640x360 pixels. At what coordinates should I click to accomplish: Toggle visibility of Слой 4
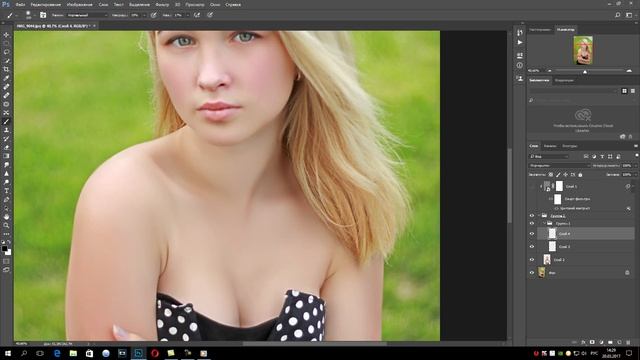pyautogui.click(x=532, y=233)
